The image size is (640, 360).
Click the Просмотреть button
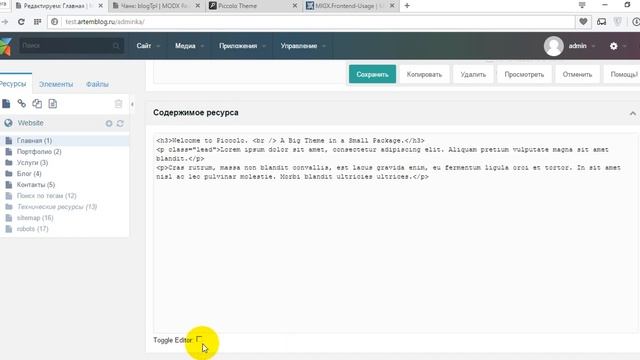524,74
